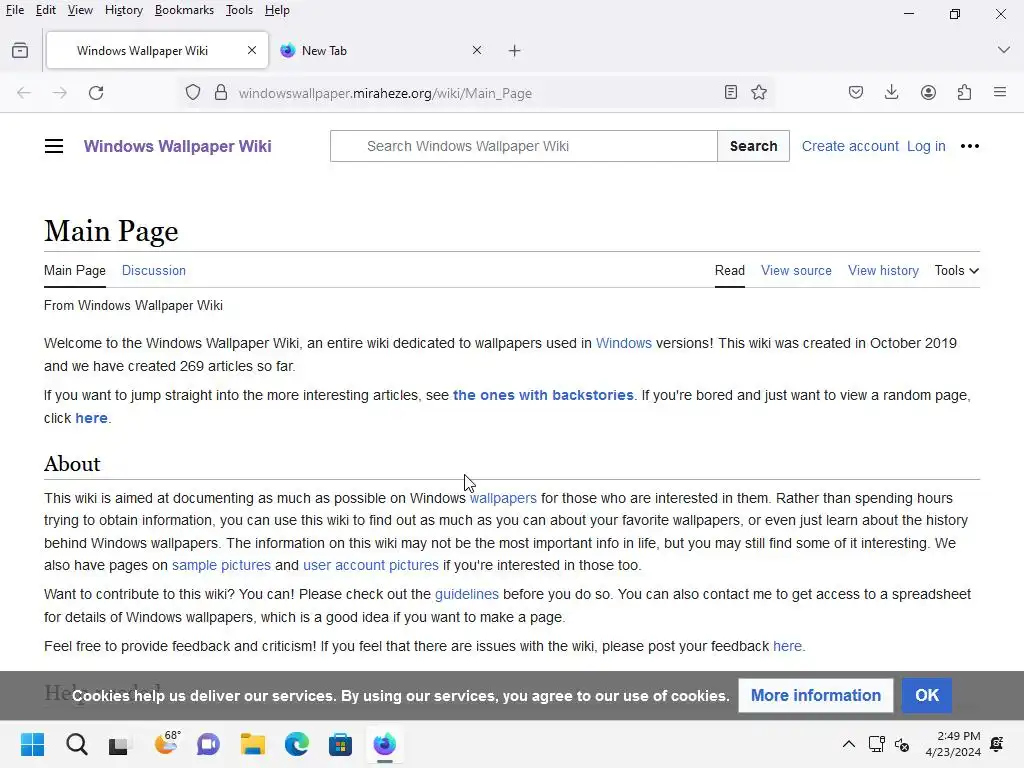Open the File menu

15,10
